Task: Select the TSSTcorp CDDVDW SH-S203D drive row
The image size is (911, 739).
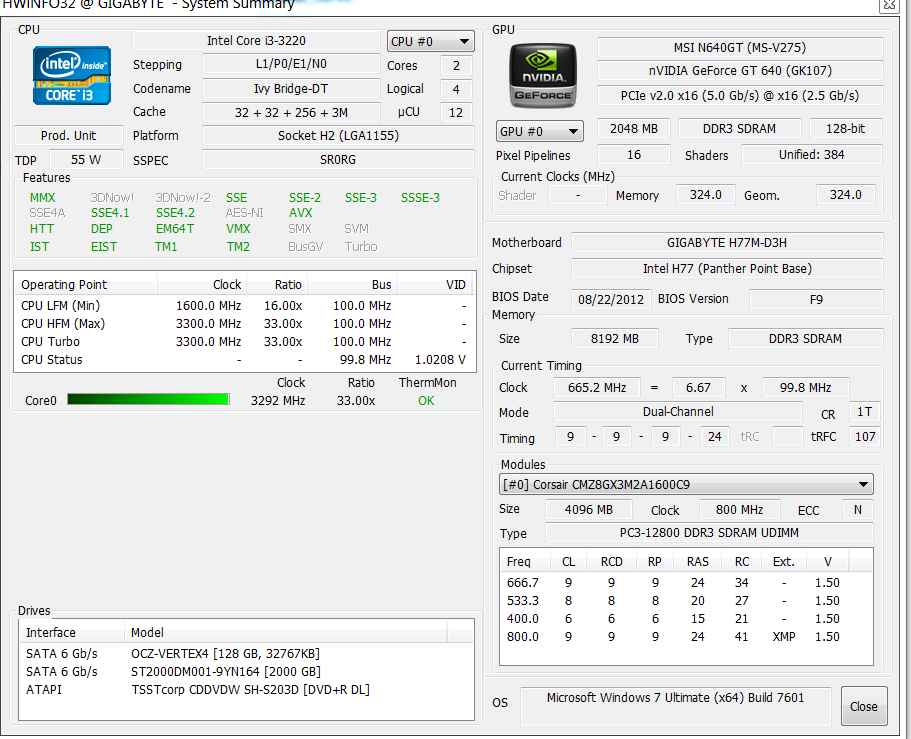Action: (247, 690)
